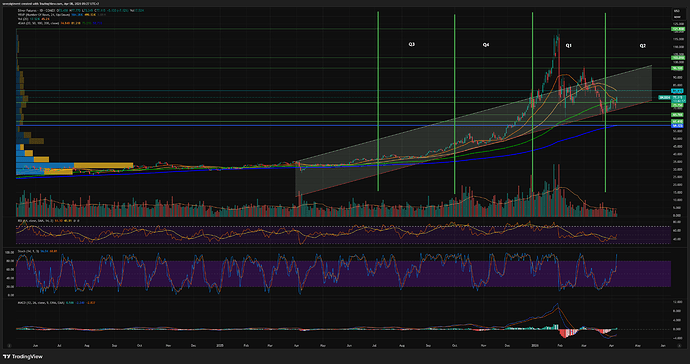Select the Q2 text label
This screenshot has width=690, height=364.
(x=643, y=45)
